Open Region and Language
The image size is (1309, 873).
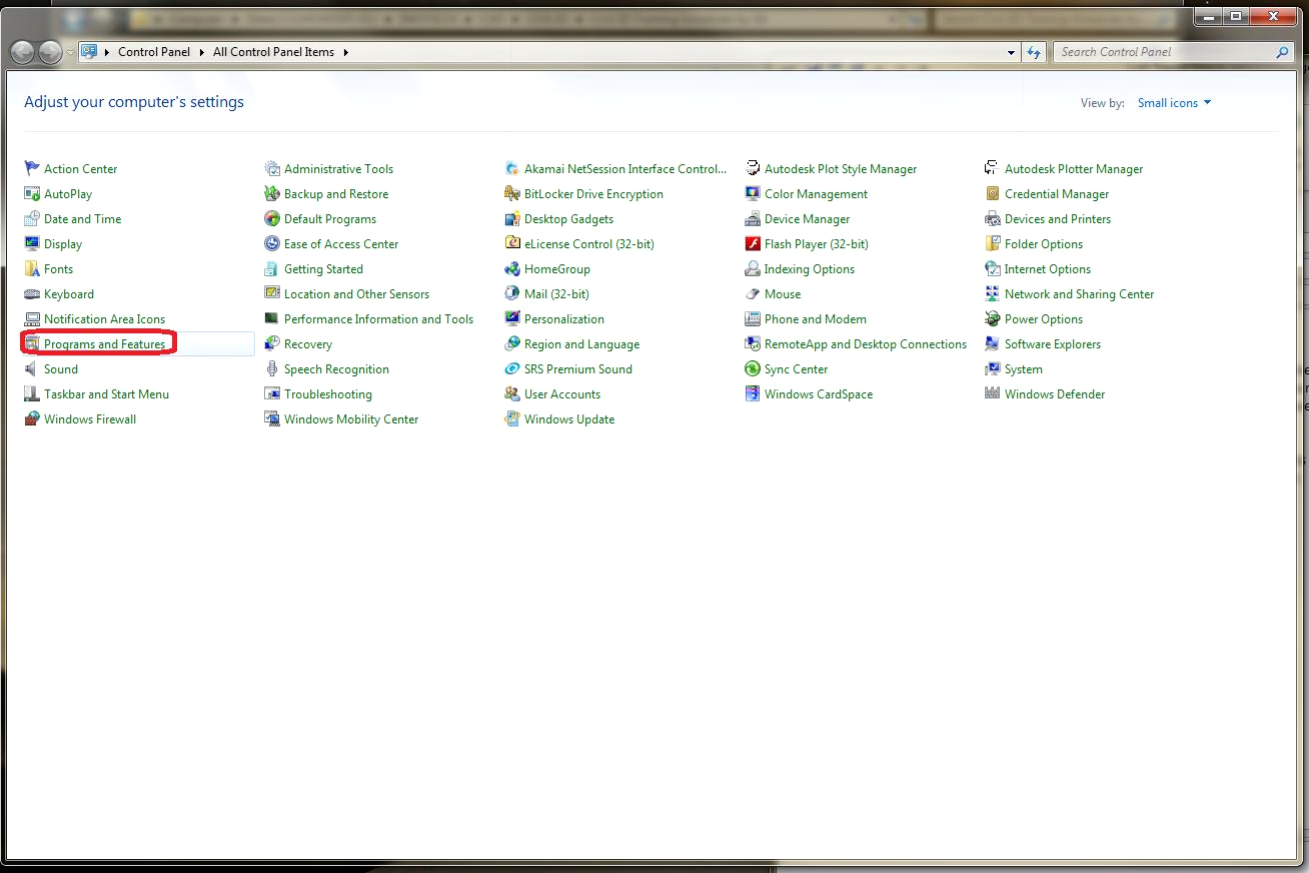coord(582,344)
